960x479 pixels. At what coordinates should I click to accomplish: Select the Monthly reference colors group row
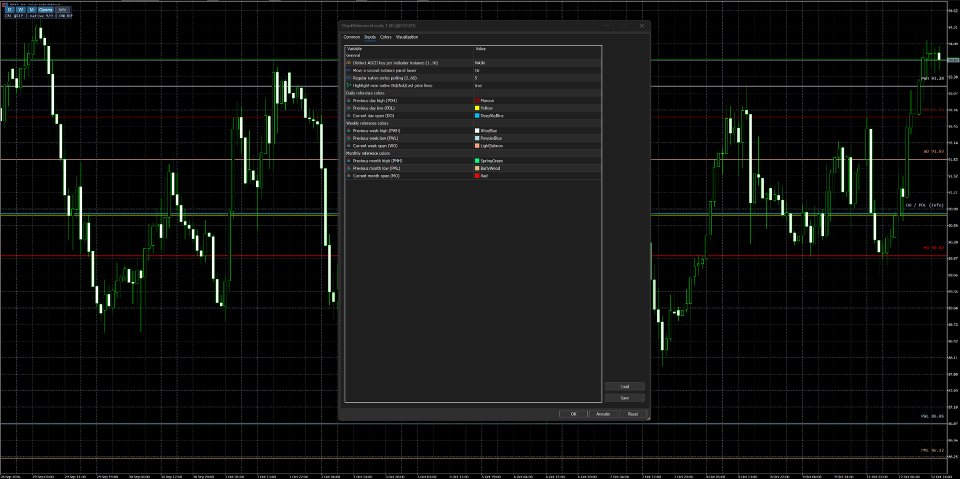tap(473, 153)
